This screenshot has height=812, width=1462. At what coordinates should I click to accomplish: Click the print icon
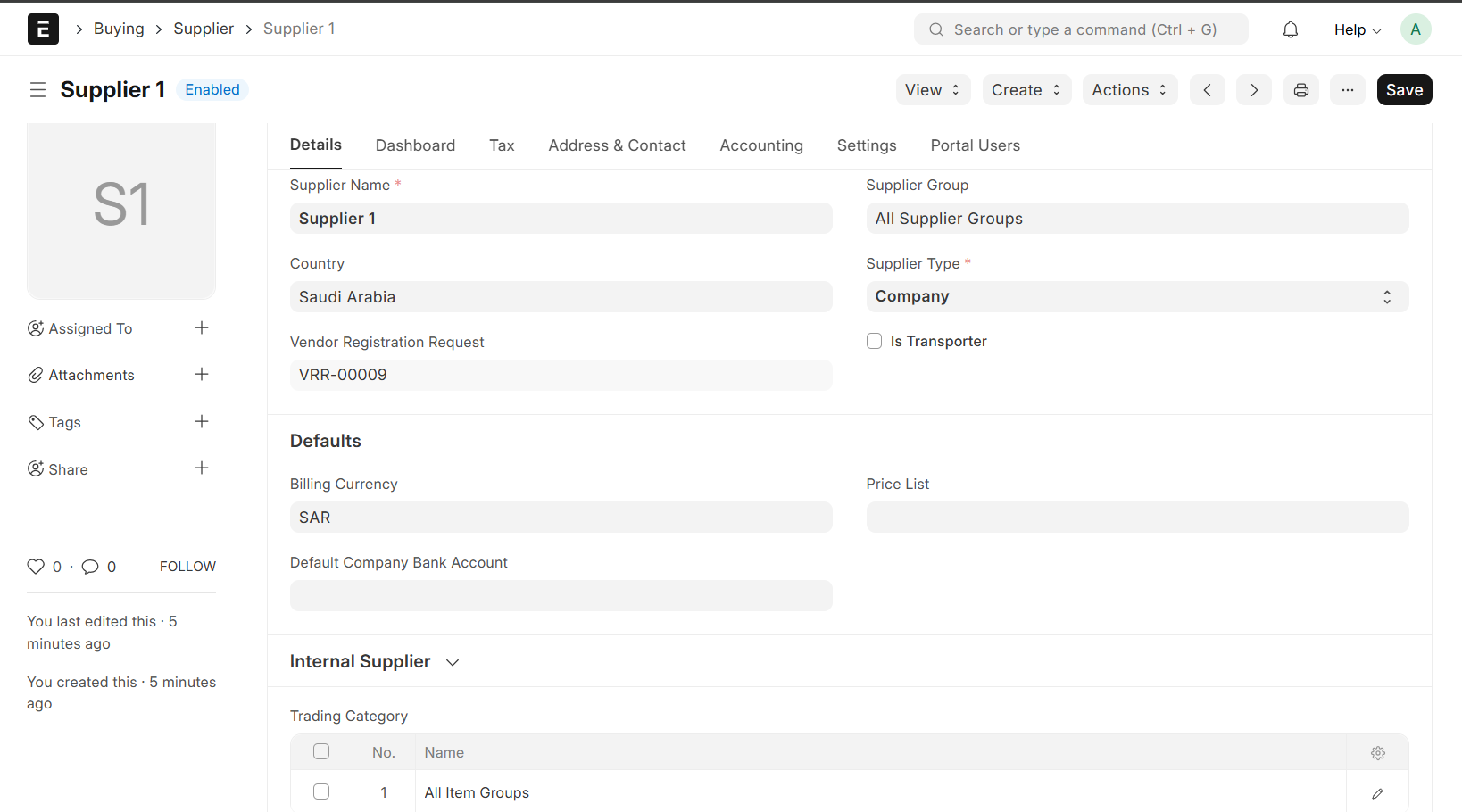coord(1300,90)
